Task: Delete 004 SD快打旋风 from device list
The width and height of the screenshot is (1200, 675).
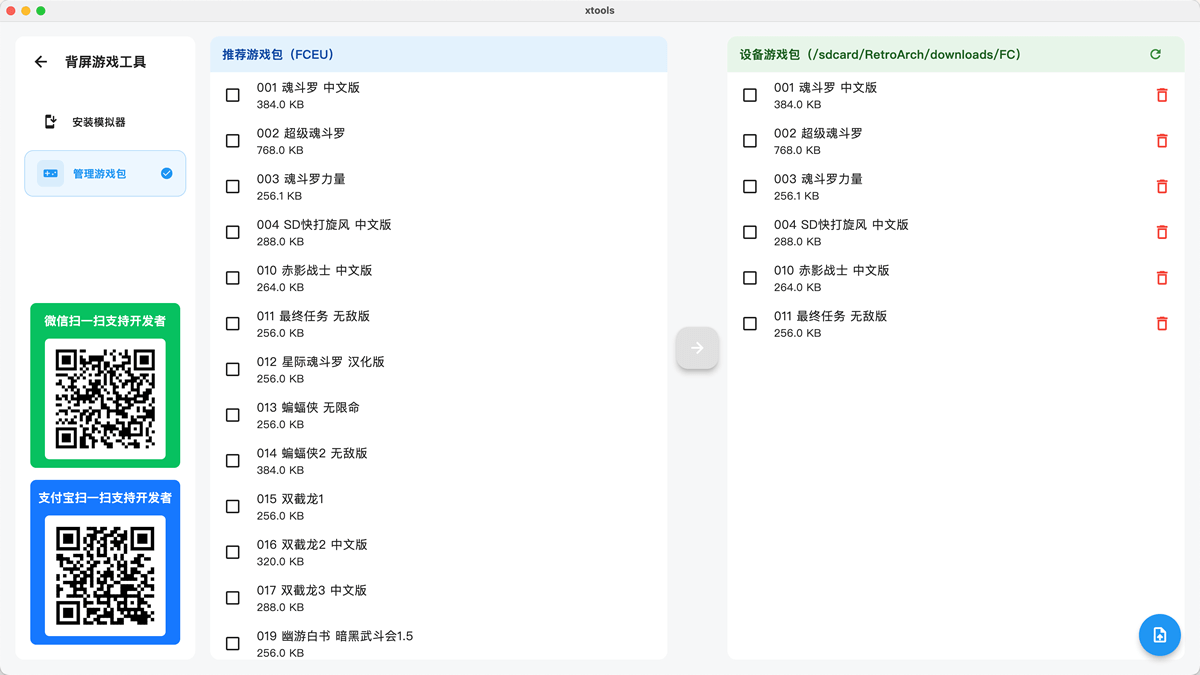Action: pos(1161,232)
